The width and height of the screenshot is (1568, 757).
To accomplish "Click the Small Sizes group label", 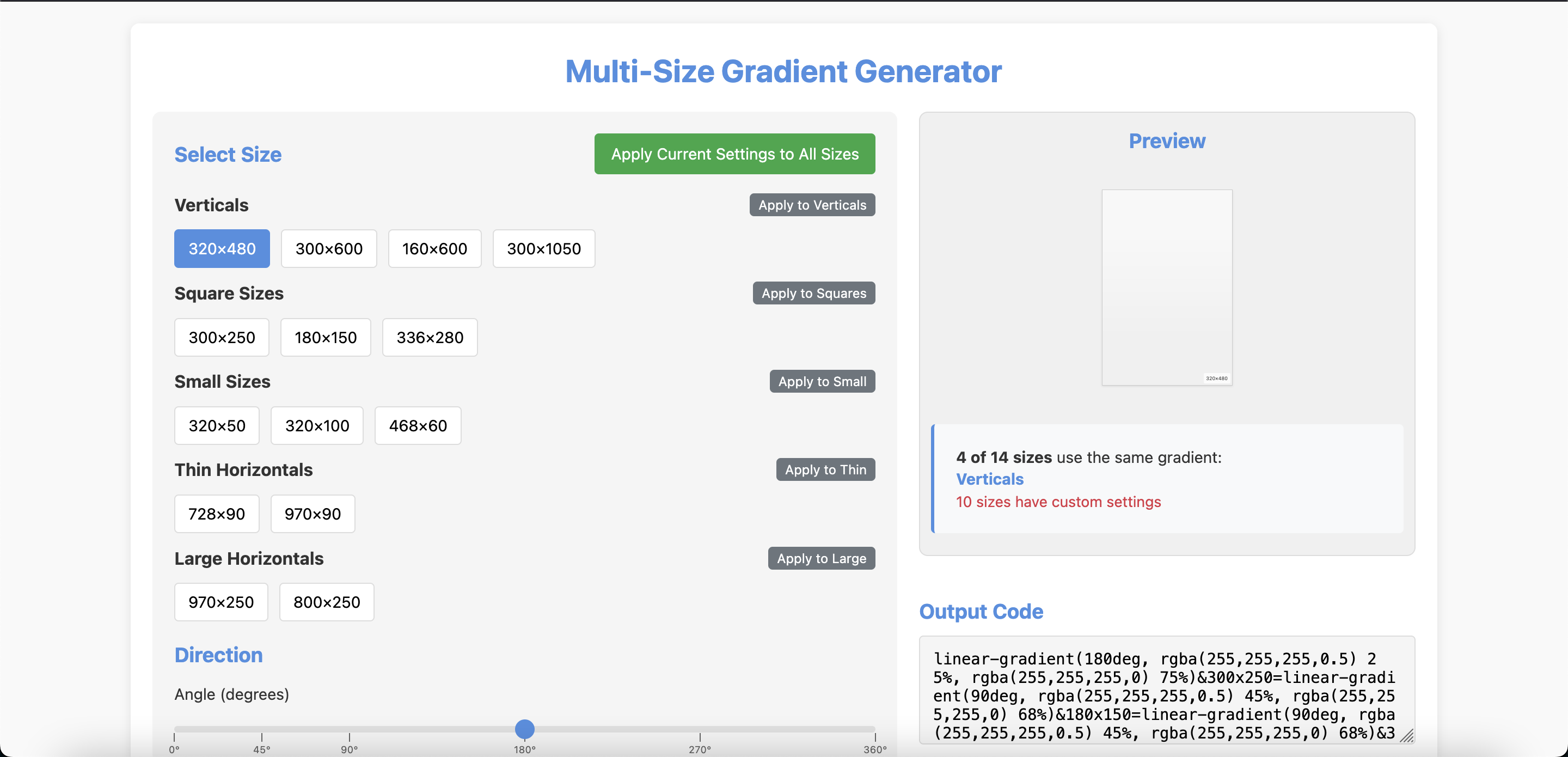I will 222,382.
